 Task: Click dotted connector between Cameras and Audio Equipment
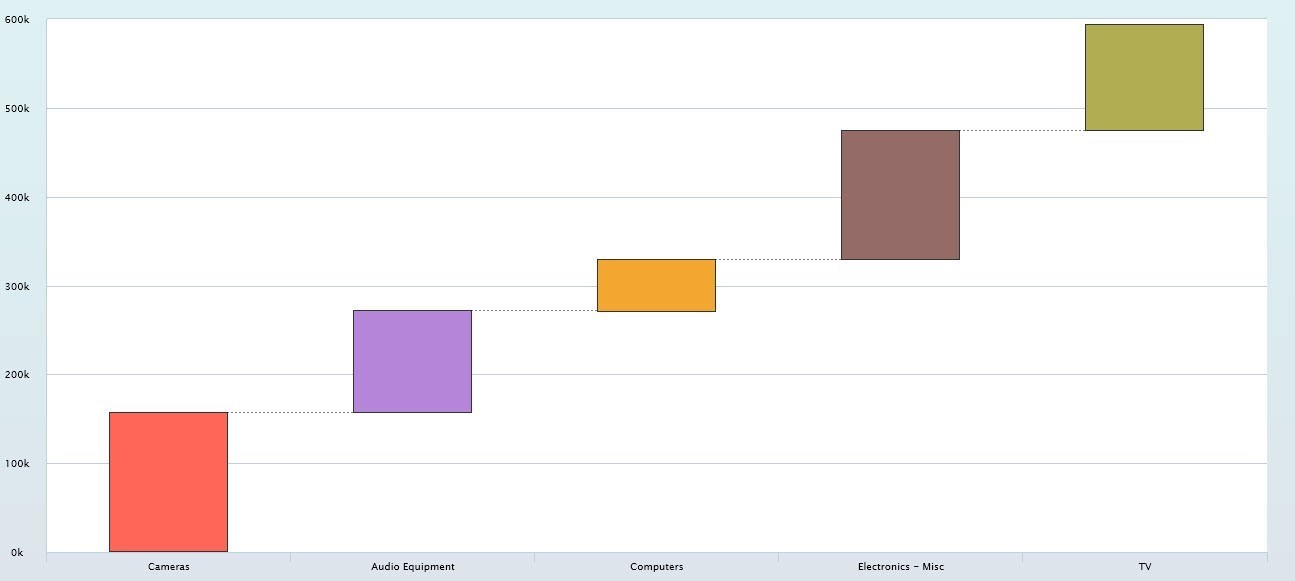(290, 412)
